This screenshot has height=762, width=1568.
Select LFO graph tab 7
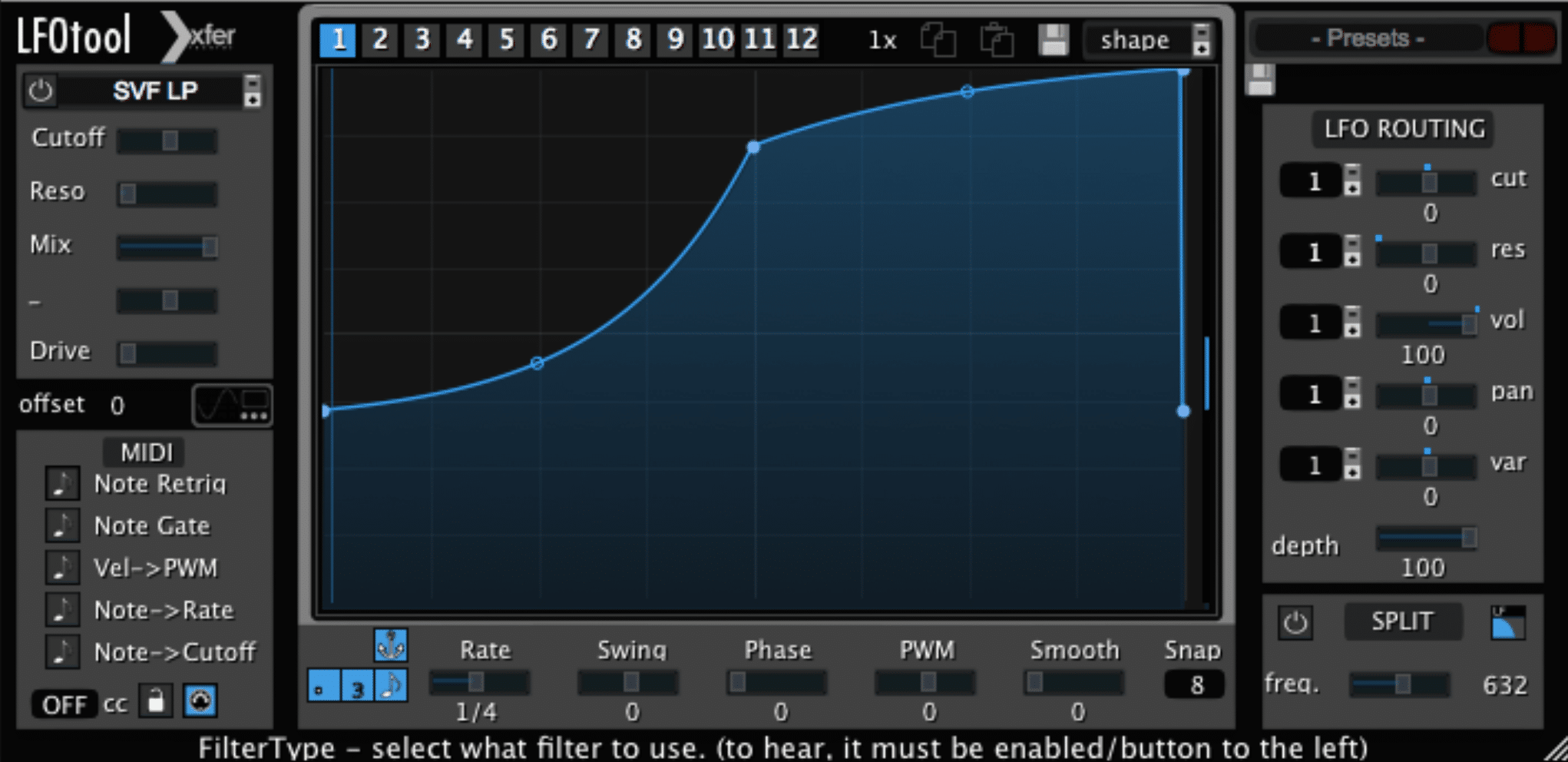point(591,39)
